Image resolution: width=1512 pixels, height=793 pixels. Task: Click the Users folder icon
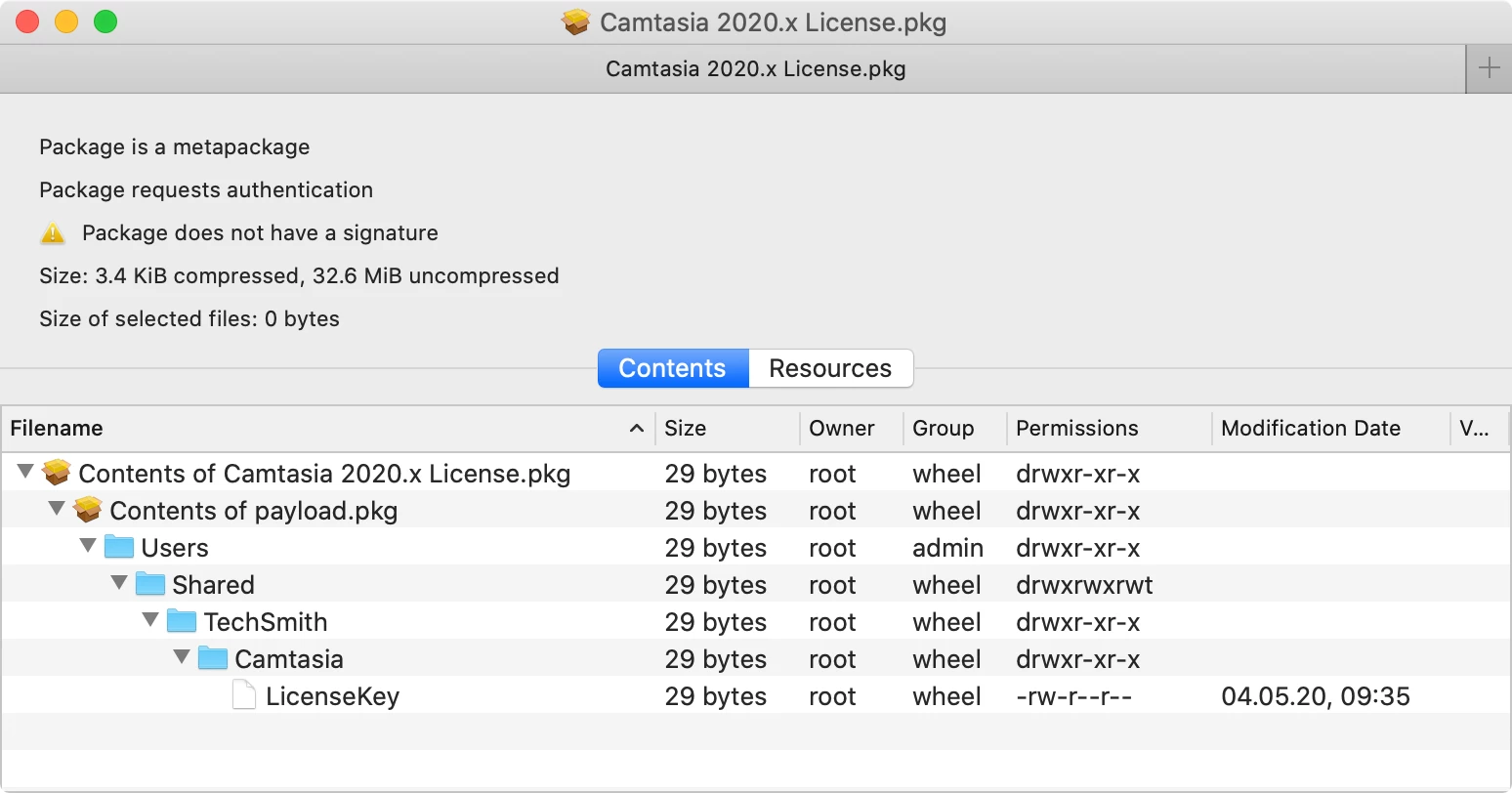[x=119, y=547]
